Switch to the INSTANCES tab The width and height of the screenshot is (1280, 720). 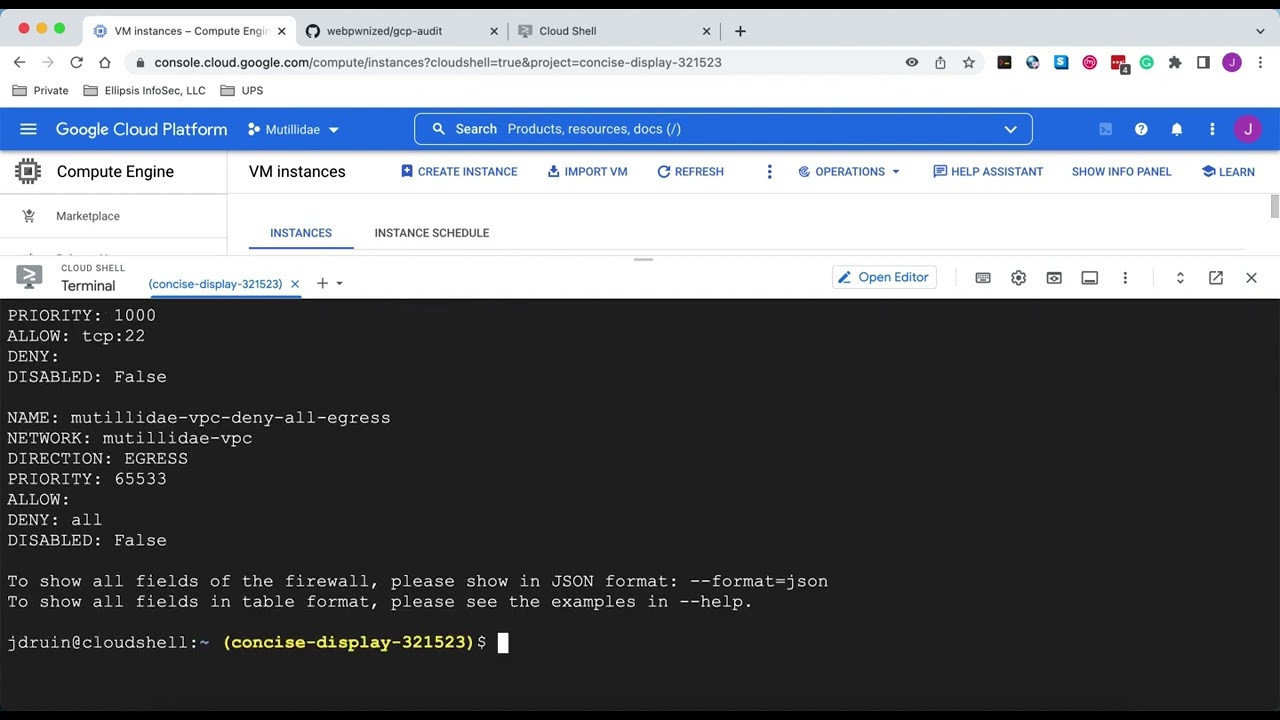coord(301,233)
